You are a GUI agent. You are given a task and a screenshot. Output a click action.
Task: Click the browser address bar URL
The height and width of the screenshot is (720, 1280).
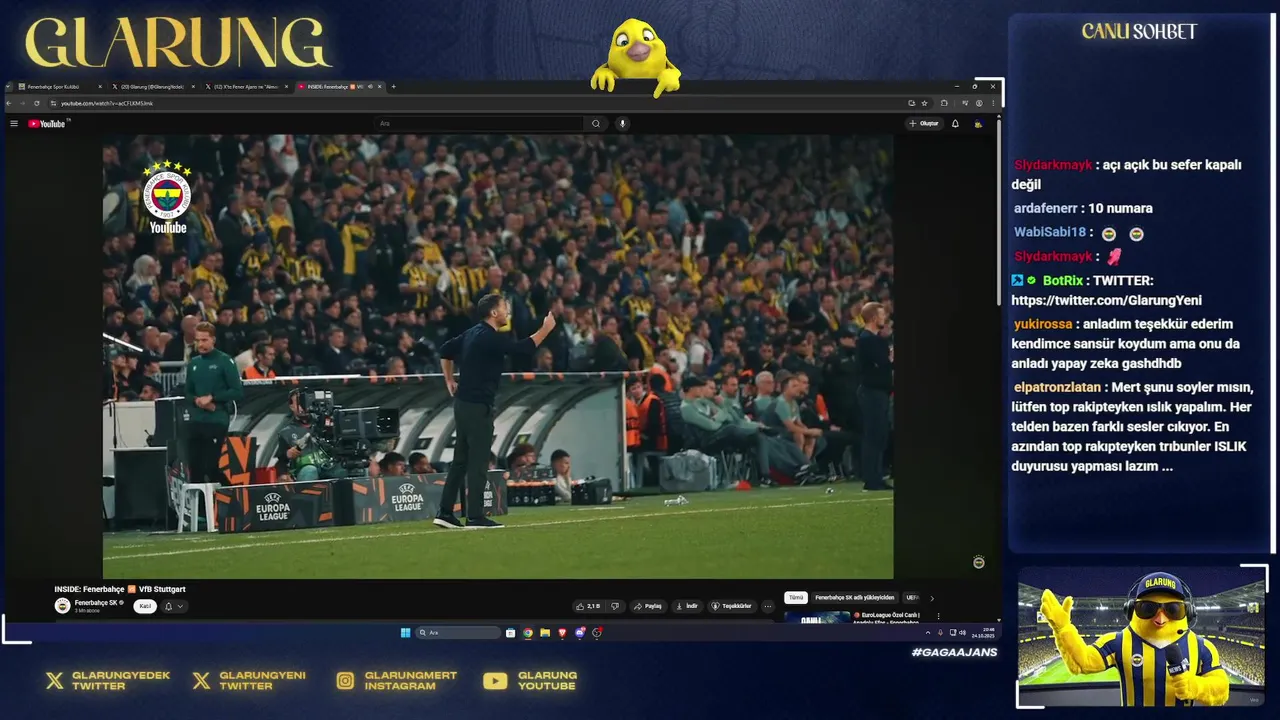pos(107,104)
